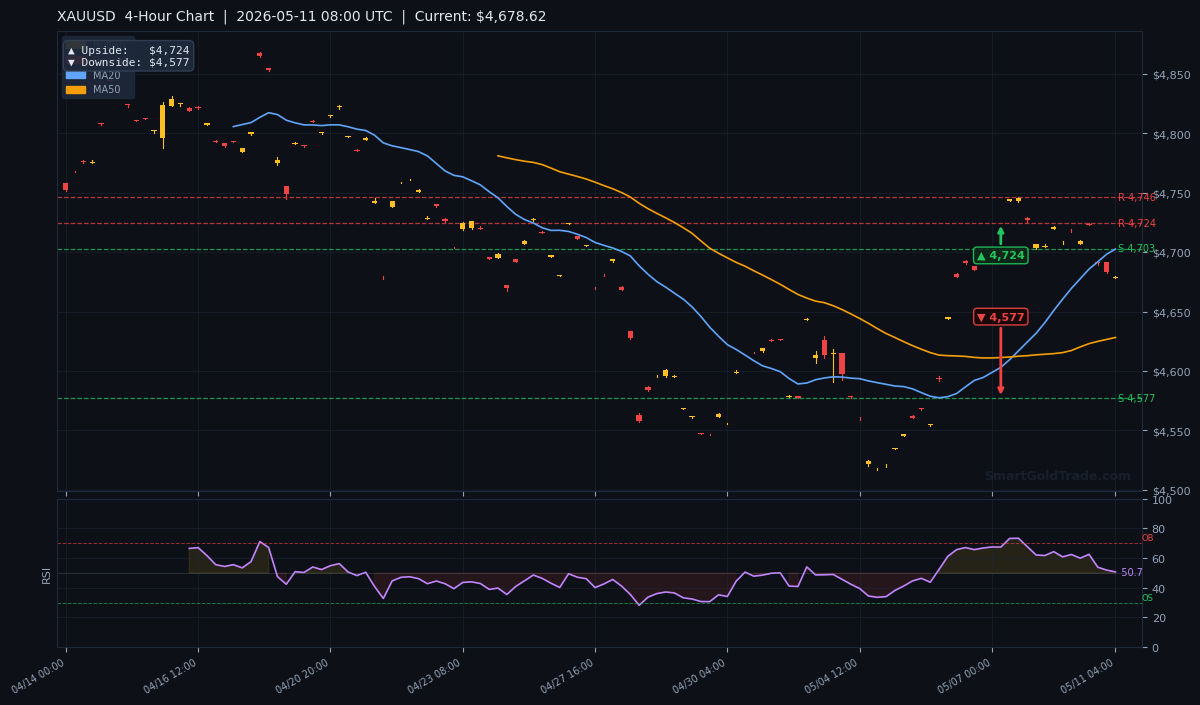
Task: Click the 0 tick on RSI axis
Action: click(1156, 648)
